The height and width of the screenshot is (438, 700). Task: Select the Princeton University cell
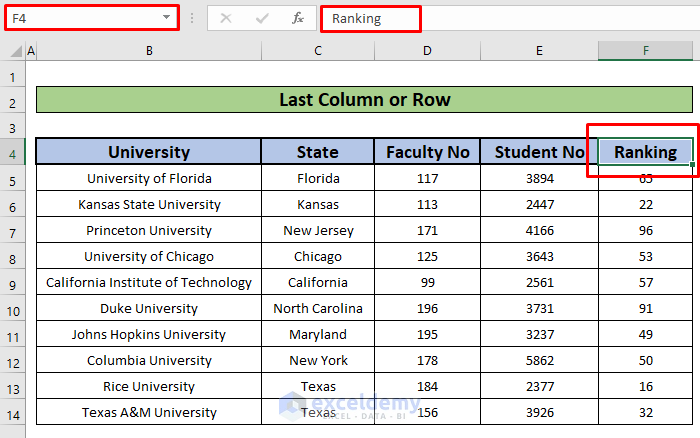pos(149,231)
